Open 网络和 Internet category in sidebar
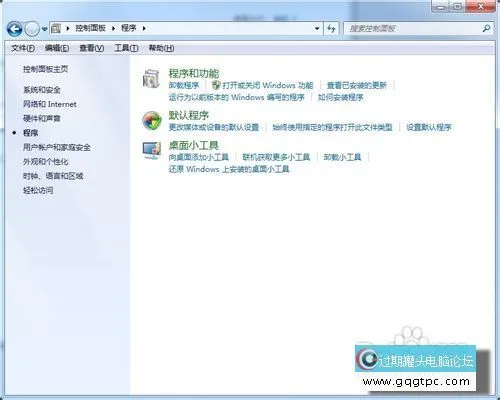The height and width of the screenshot is (400, 500). pos(50,104)
